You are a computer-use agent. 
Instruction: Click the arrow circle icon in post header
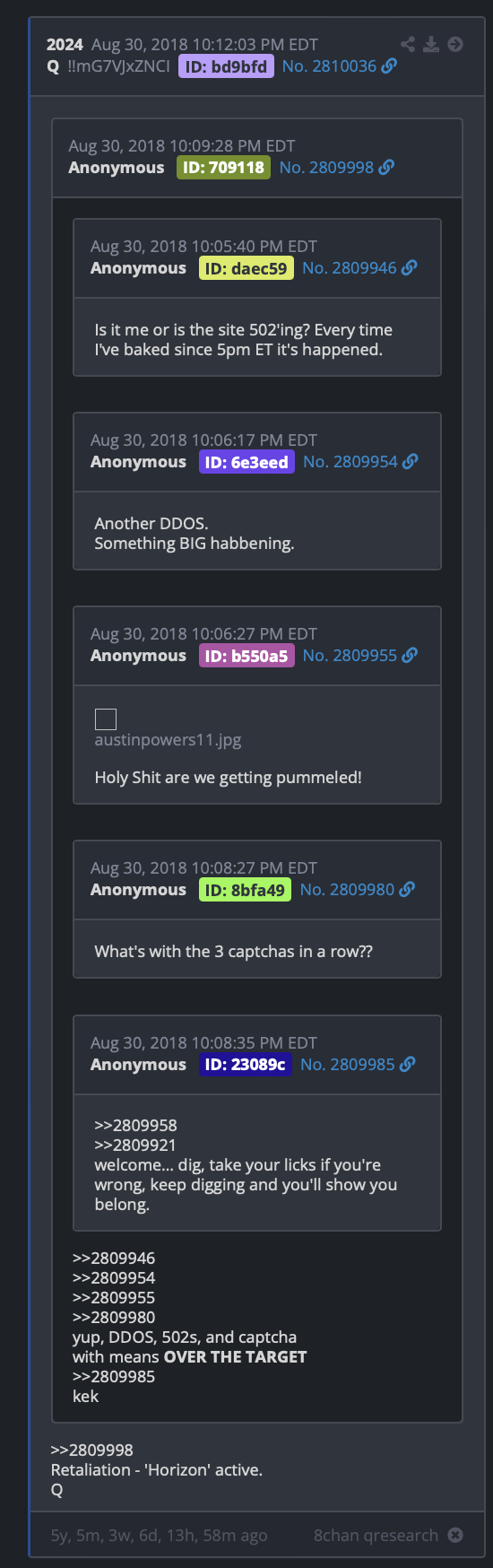tap(455, 44)
